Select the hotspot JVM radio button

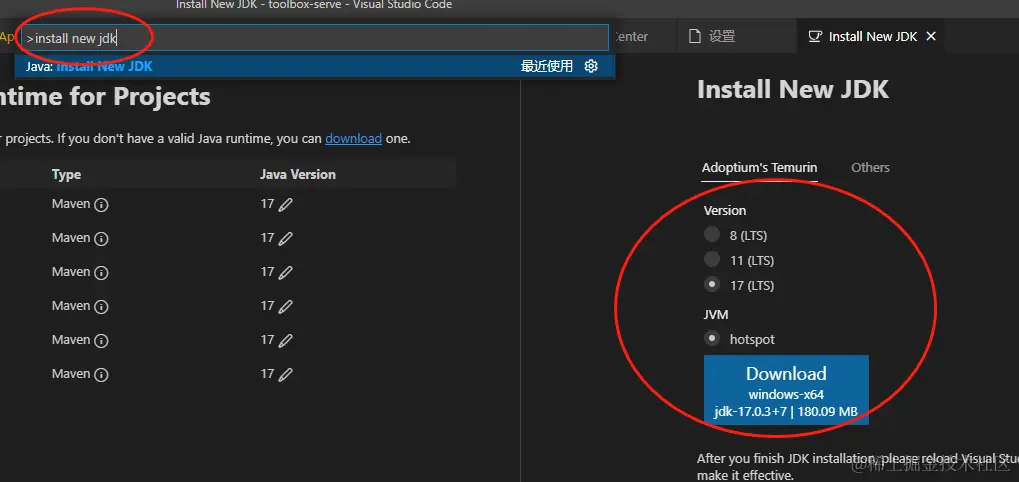pos(712,338)
